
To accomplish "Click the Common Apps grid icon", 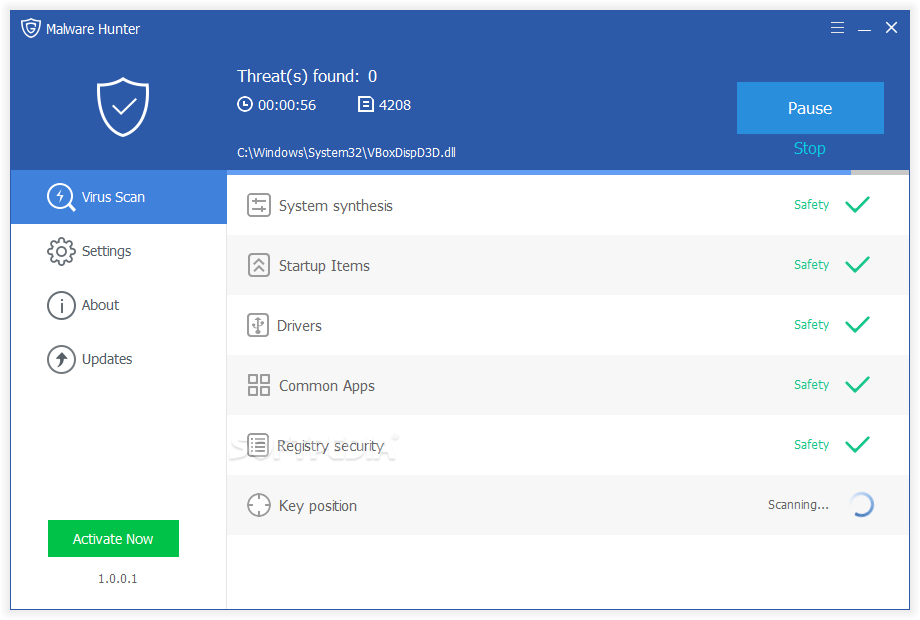I will click(259, 385).
